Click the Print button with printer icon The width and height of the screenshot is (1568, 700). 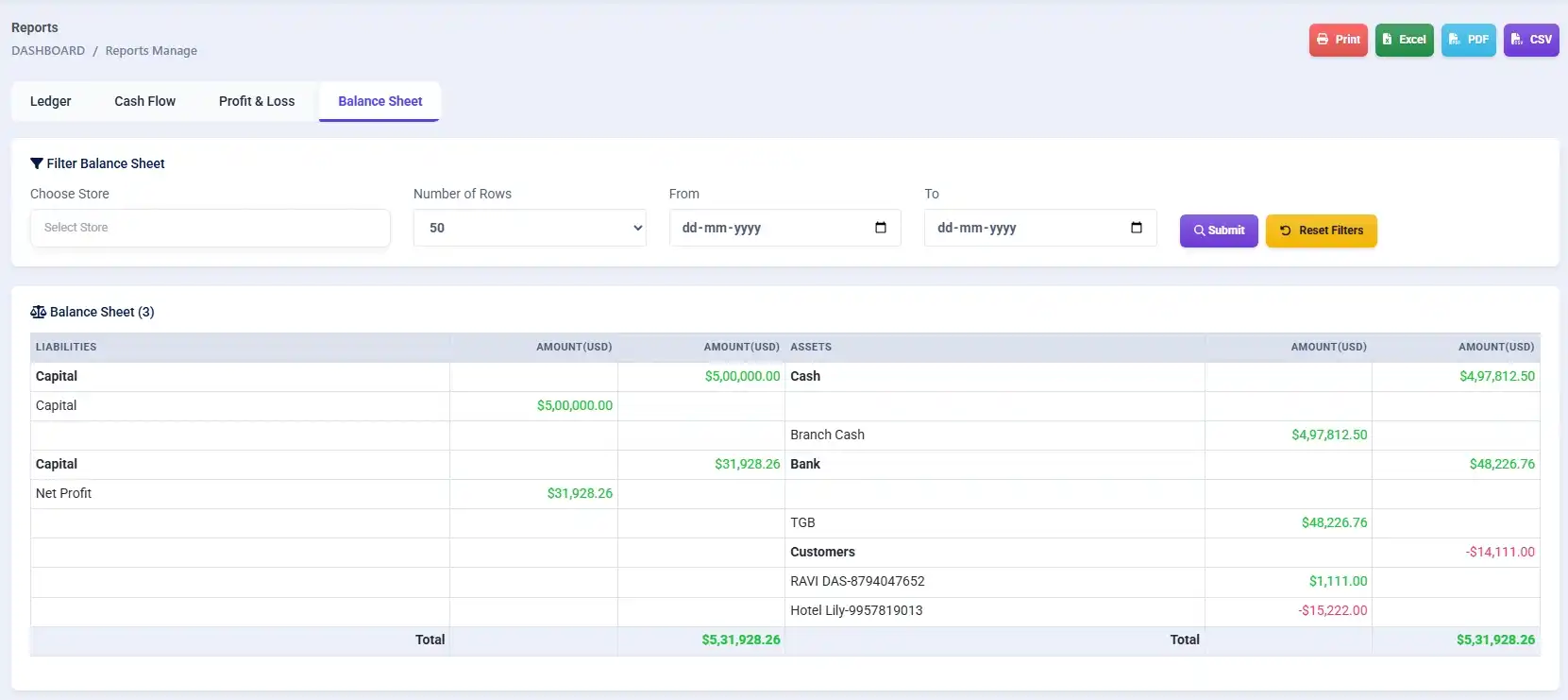tap(1338, 40)
